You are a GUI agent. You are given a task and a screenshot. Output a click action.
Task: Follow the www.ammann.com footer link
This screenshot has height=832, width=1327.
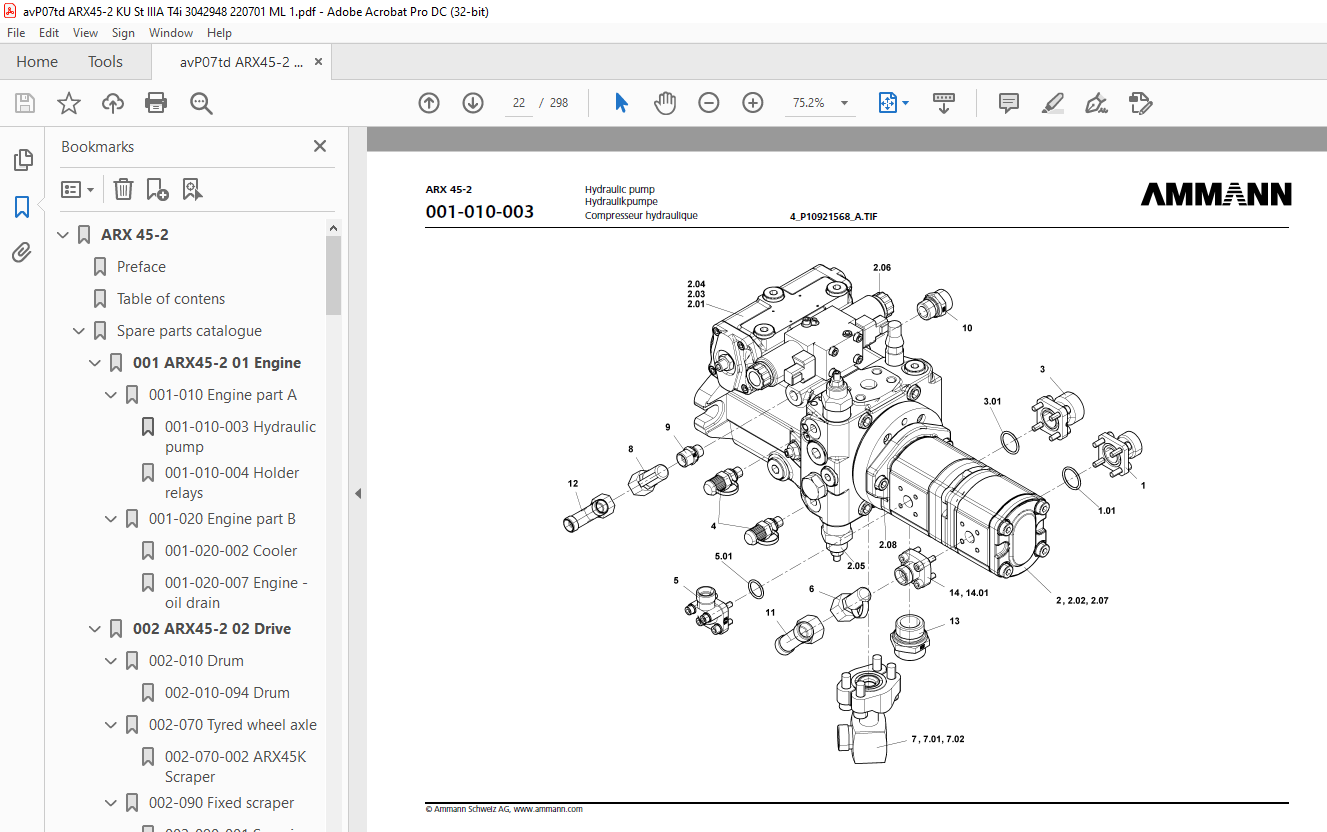[x=549, y=809]
